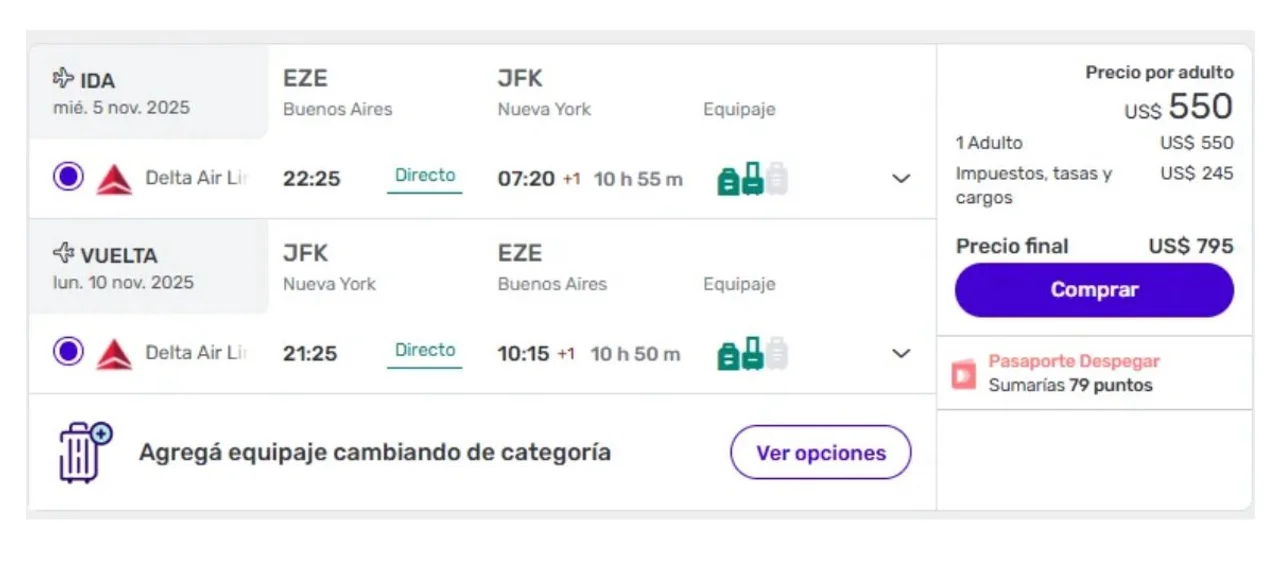Open the Pasaporte Despegar link
The height and width of the screenshot is (566, 1280).
[x=1074, y=362]
